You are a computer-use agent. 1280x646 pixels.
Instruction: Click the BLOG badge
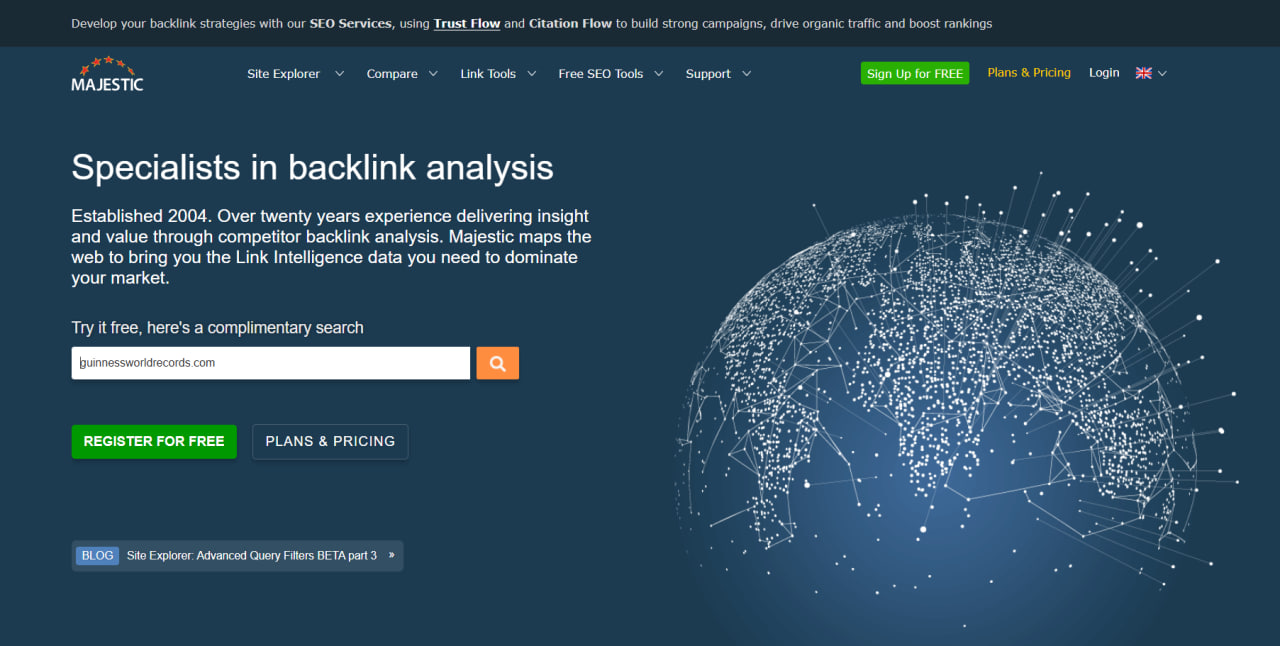click(x=97, y=556)
